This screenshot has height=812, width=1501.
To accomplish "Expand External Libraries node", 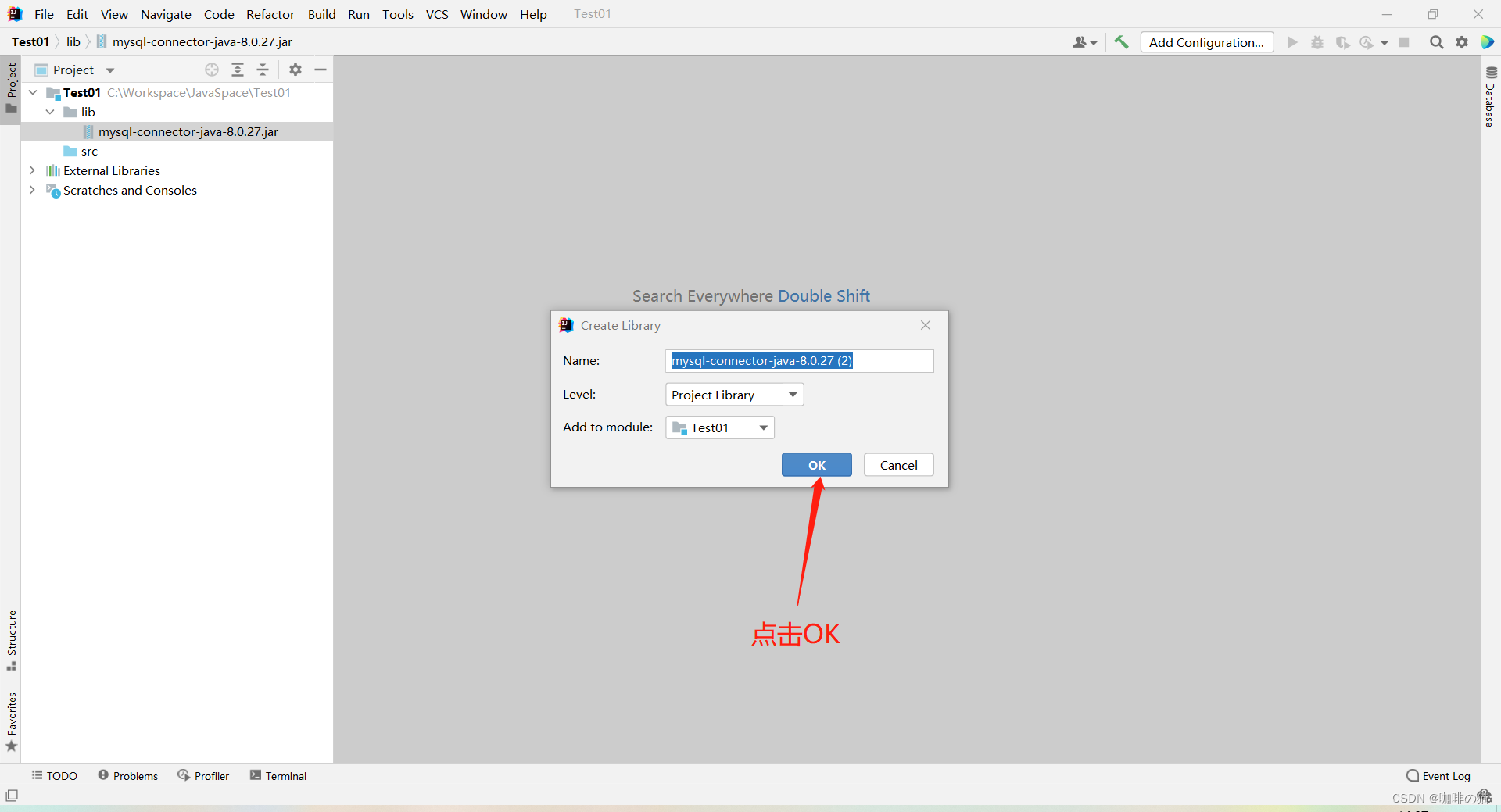I will click(32, 170).
